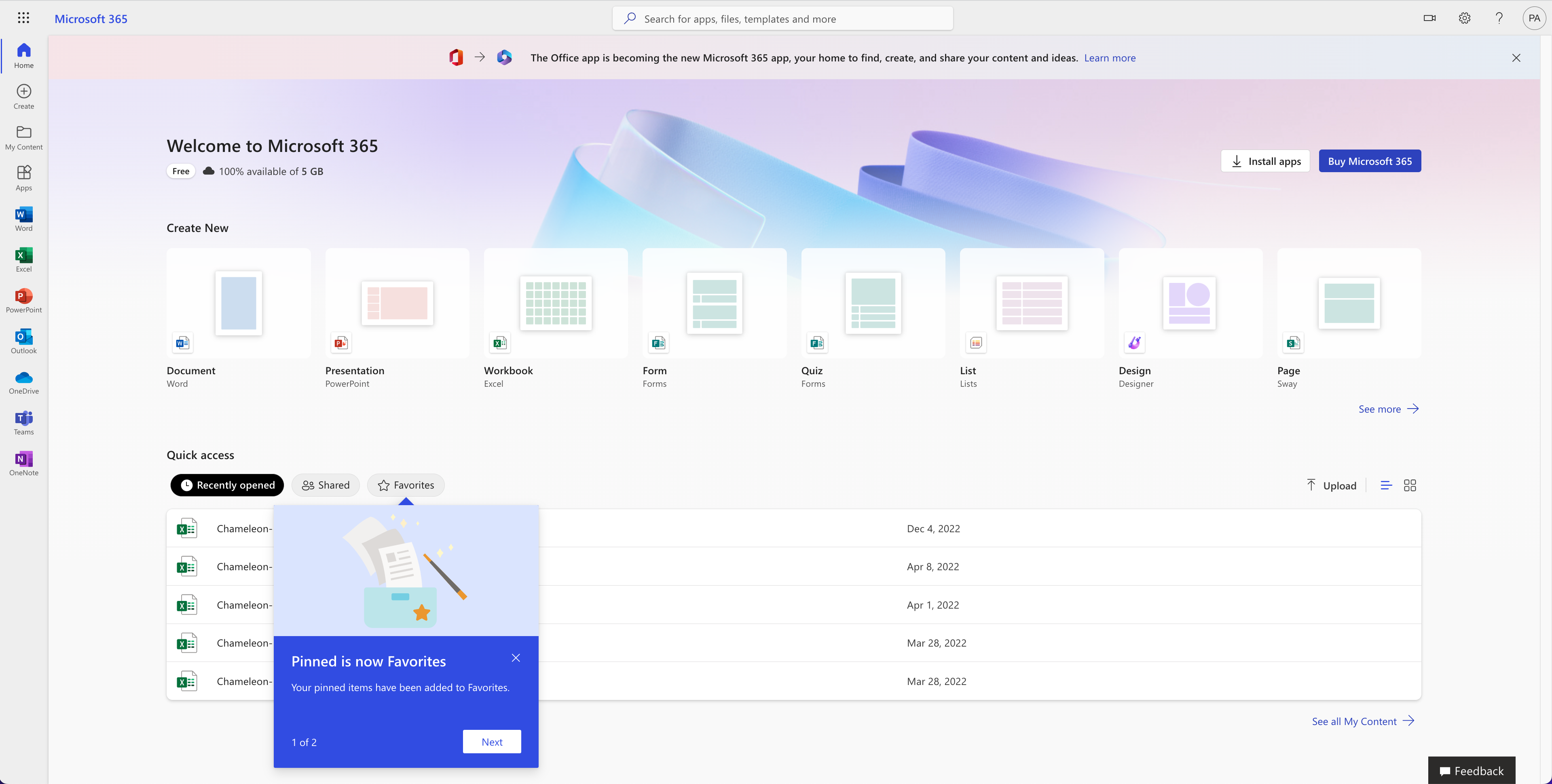The image size is (1552, 784).
Task: Launch PowerPoint from the sidebar
Action: pos(23,301)
